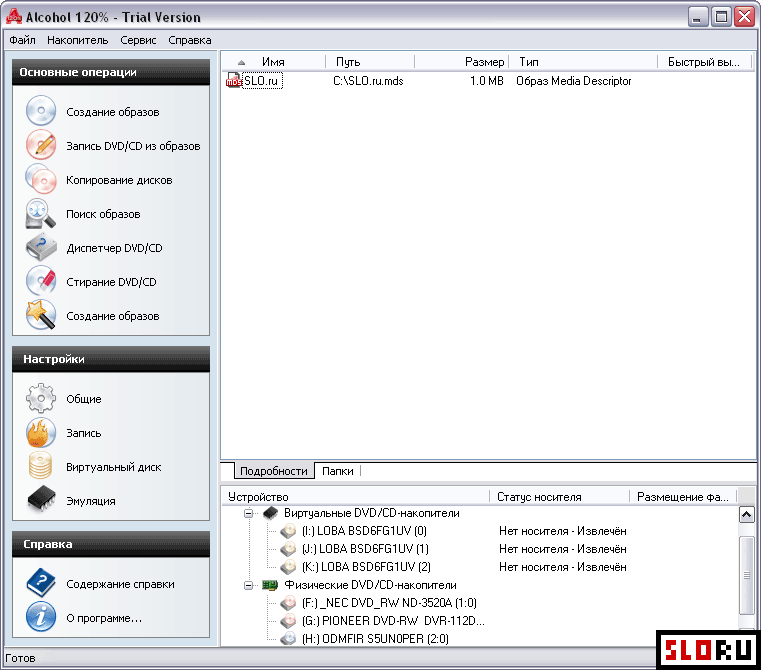Click the drive icon of (J:) LOBA BSD6FG1UV (1)
Viewport: 761px width, 670px height.
[288, 549]
